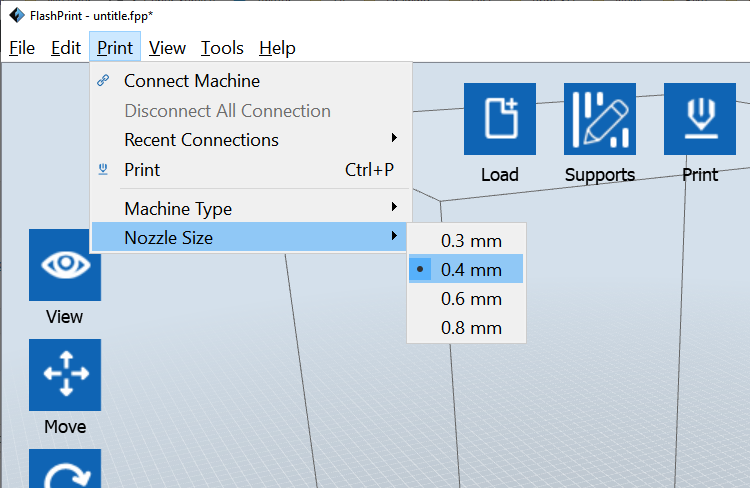
Task: Expand the Recent Connections submenu
Action: 251,140
